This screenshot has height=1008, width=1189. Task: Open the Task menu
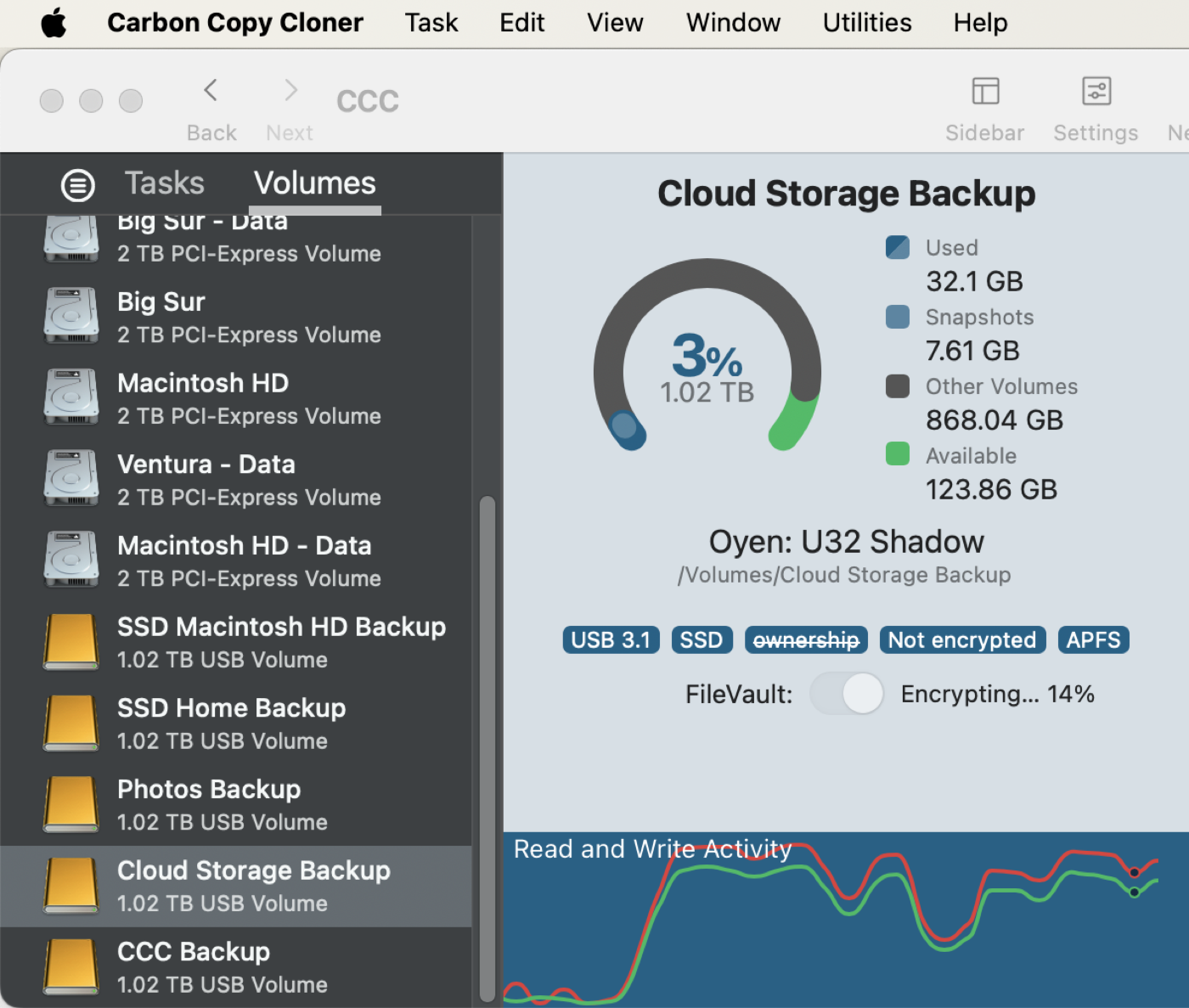pos(431,23)
